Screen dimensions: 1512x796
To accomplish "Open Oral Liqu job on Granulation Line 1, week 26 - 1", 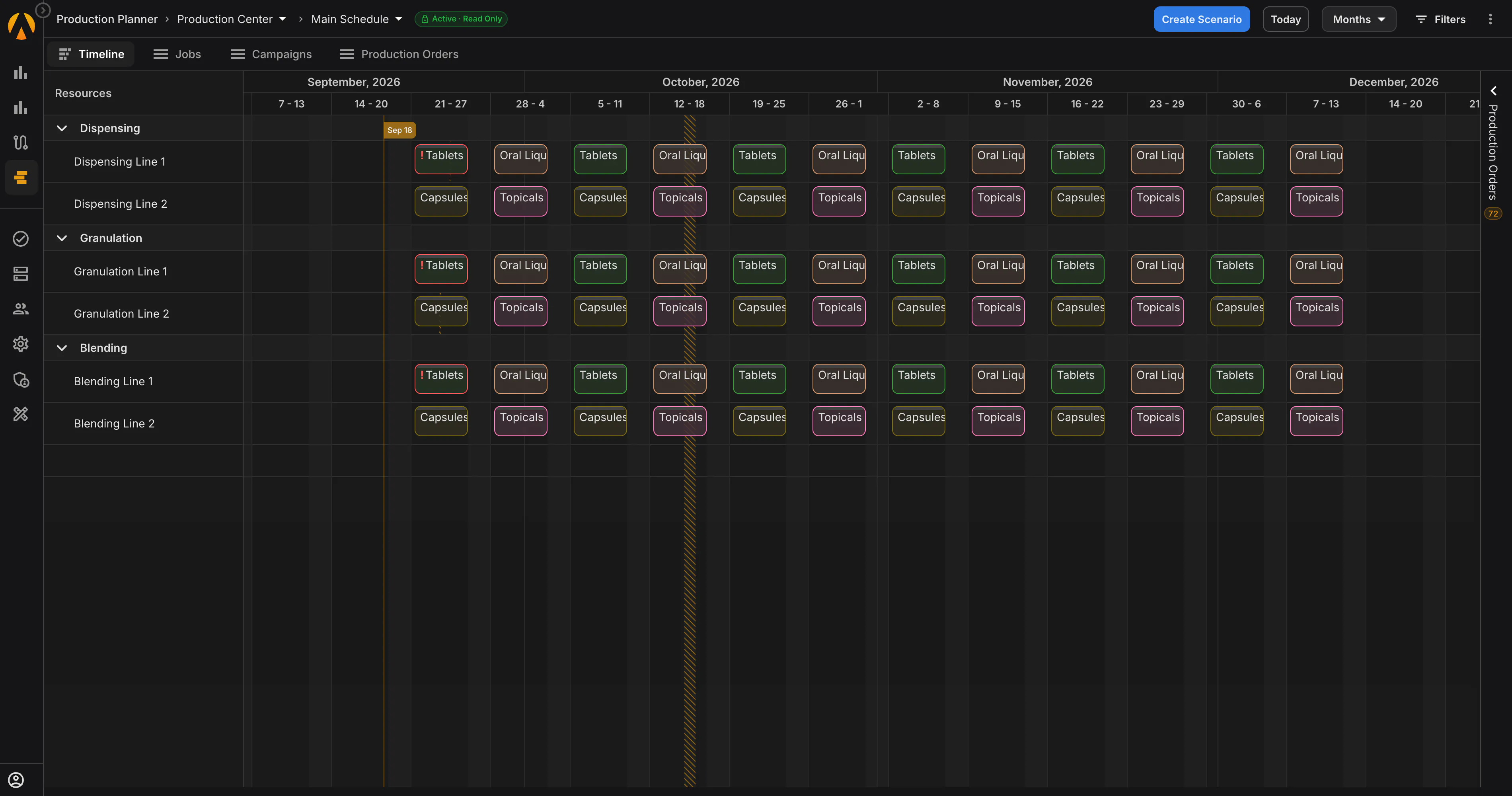I will (x=839, y=269).
